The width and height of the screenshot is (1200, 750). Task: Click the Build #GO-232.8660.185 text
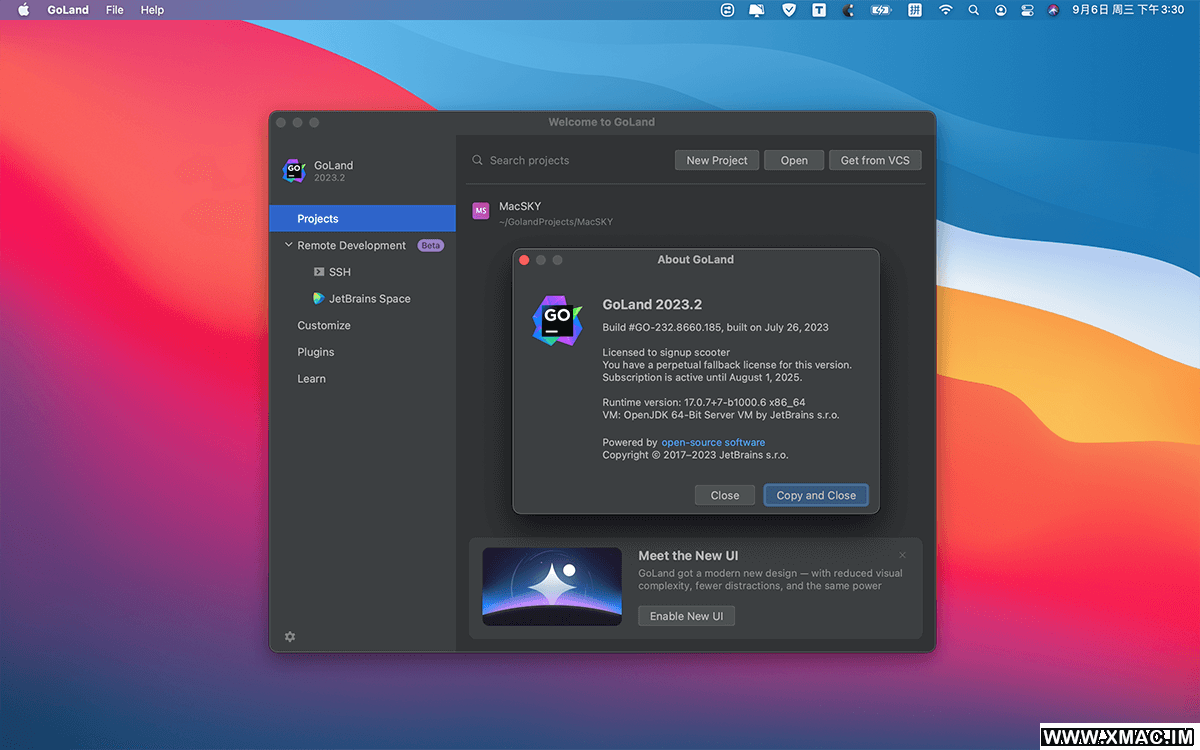click(x=715, y=327)
